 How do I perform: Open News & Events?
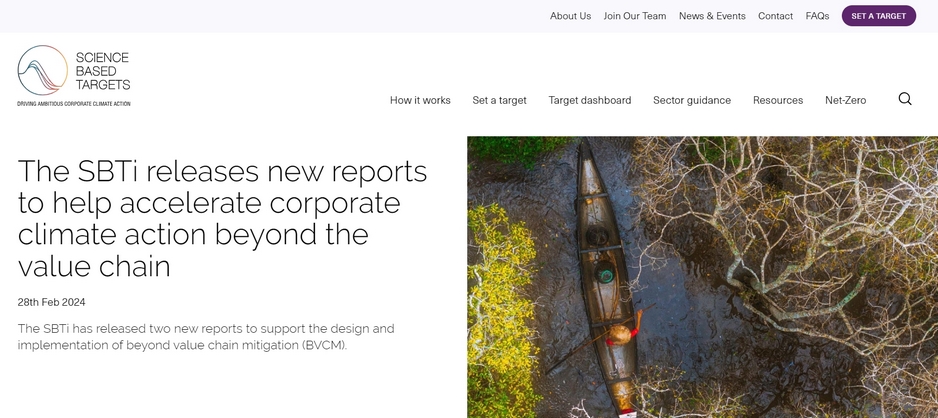point(711,16)
